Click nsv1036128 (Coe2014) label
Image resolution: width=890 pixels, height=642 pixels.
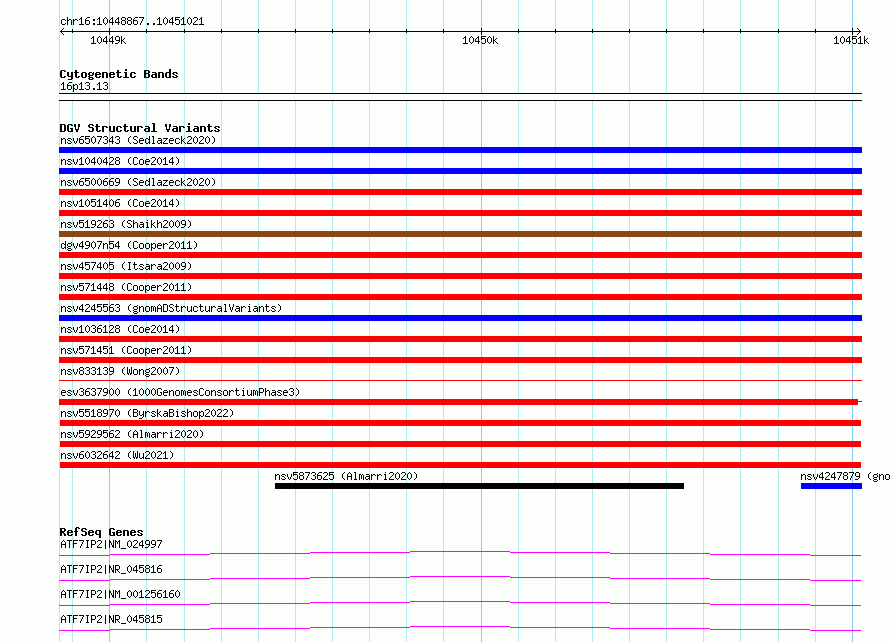point(120,329)
